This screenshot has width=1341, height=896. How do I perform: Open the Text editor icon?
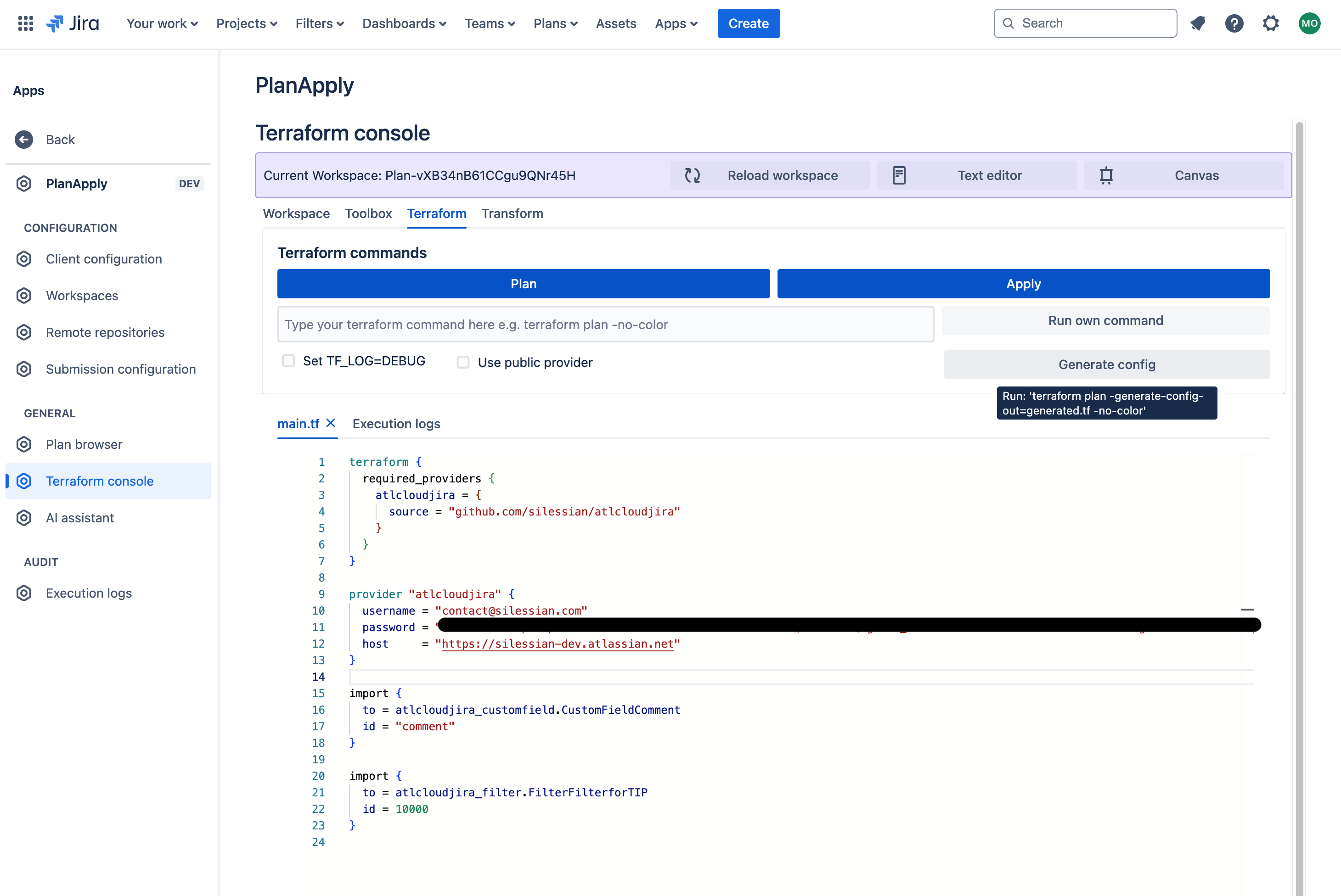point(899,175)
